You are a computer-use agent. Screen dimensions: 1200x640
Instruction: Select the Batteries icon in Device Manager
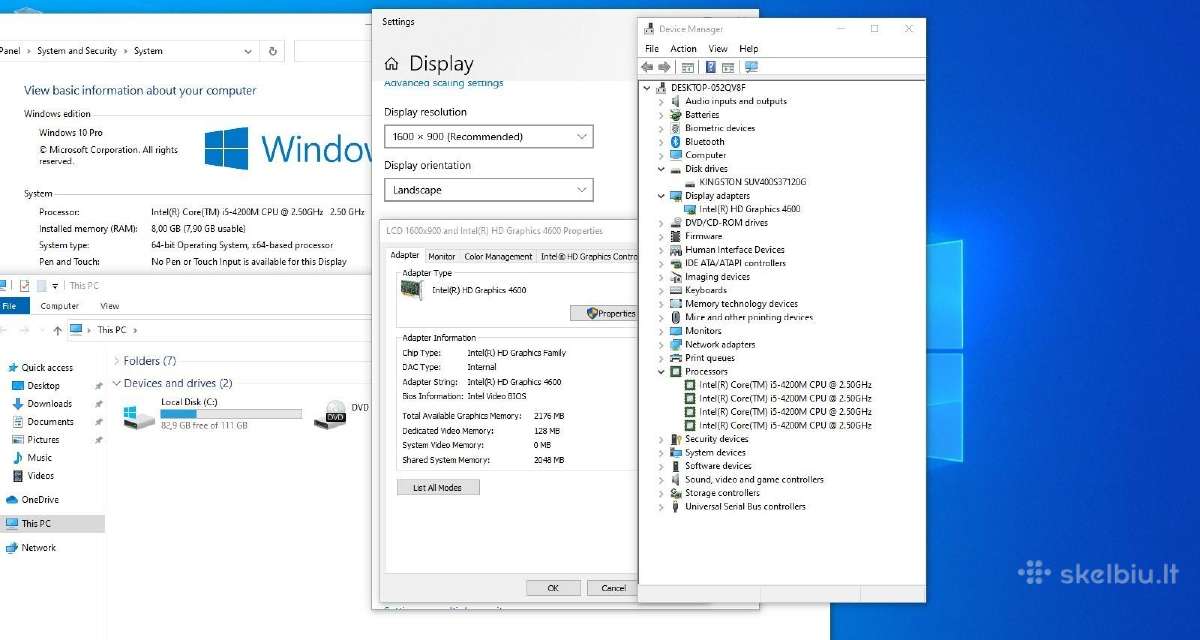pos(676,115)
